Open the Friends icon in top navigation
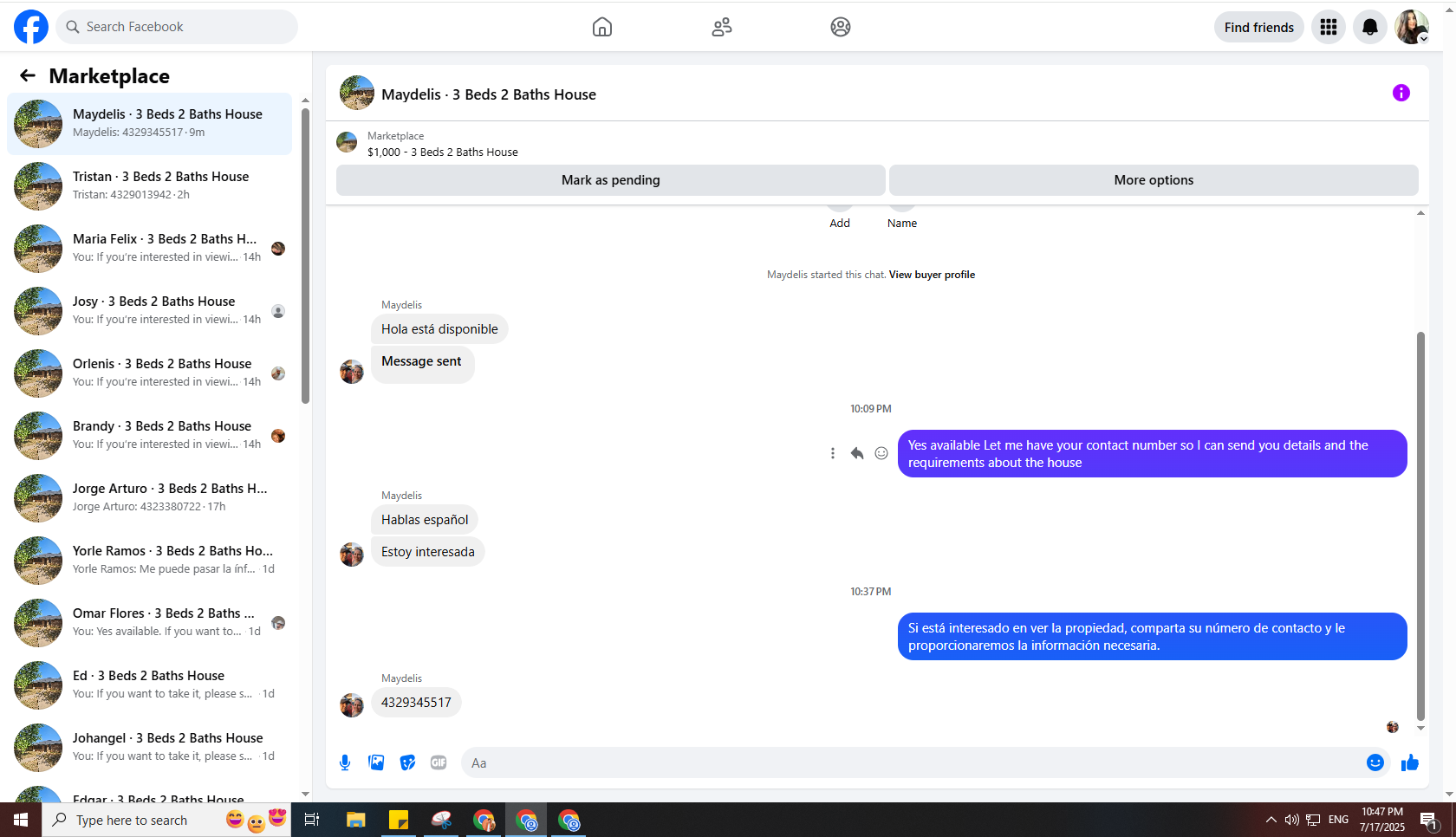Viewport: 1456px width, 837px height. pos(722,27)
